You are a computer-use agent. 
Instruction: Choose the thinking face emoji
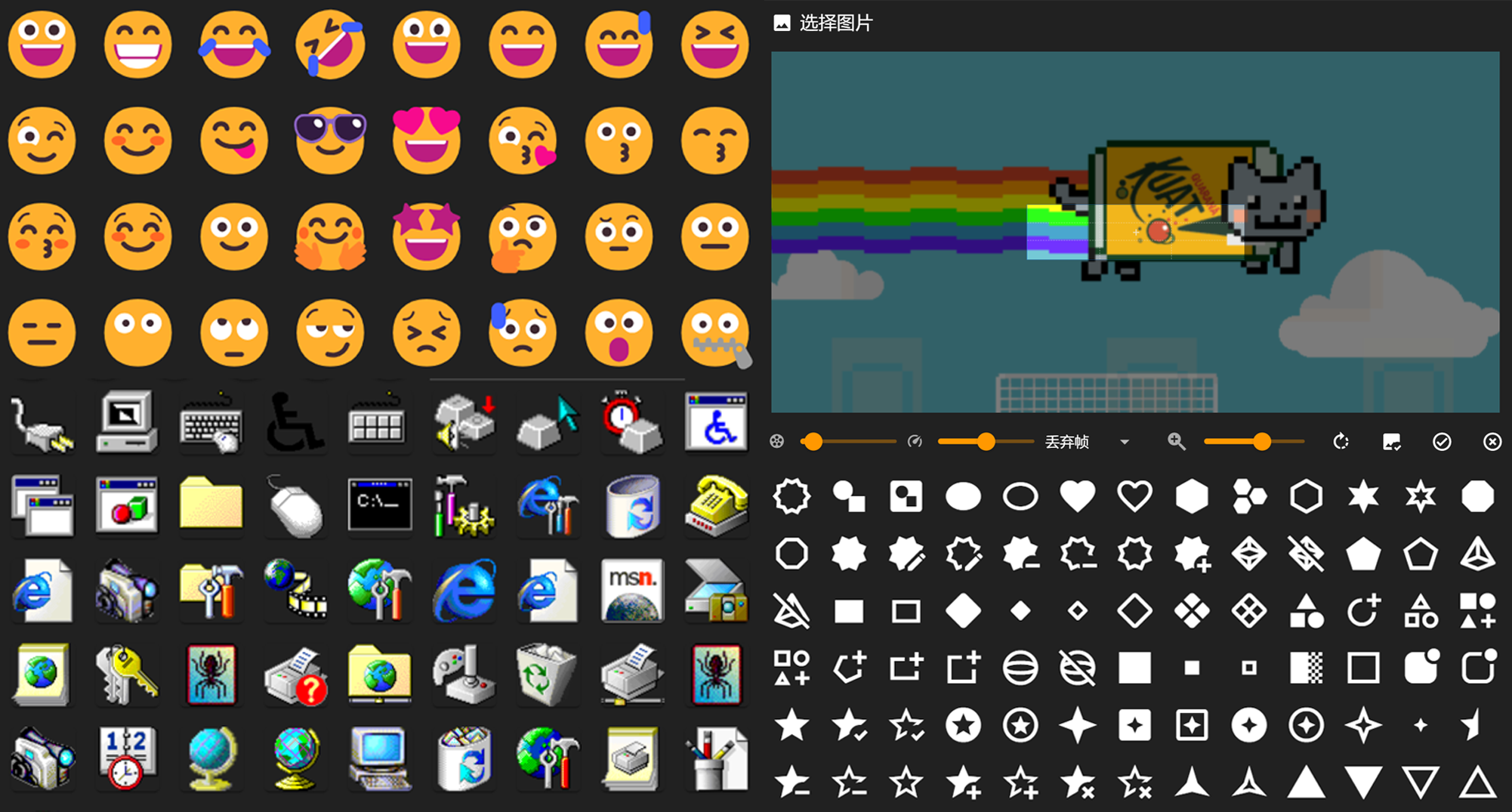(522, 236)
